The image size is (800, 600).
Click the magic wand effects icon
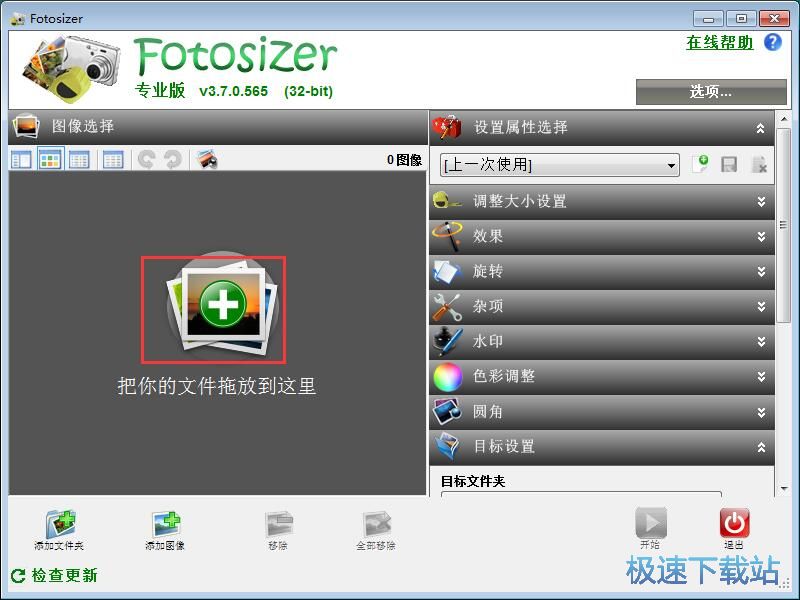tap(447, 236)
